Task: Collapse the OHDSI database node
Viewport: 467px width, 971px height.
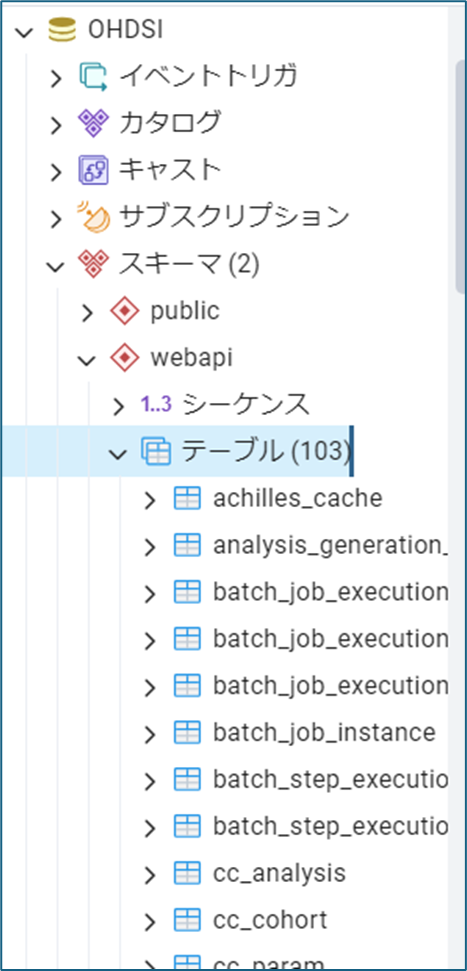Action: click(x=23, y=31)
